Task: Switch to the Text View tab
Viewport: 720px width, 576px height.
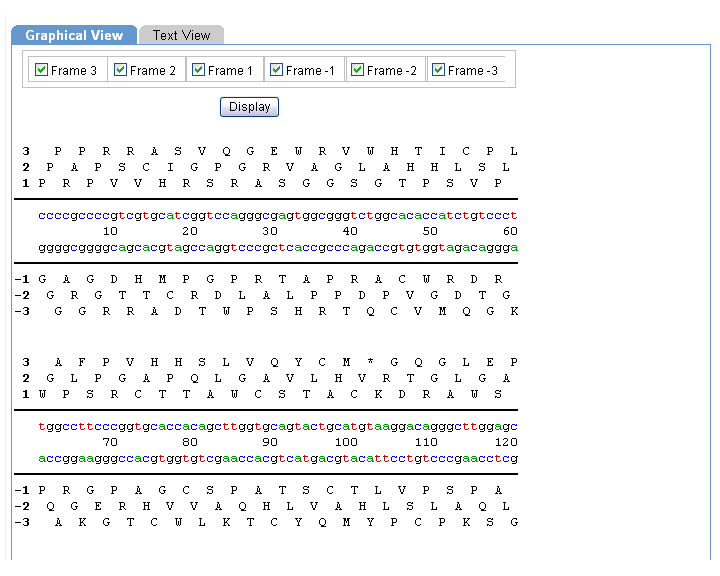Action: (181, 35)
